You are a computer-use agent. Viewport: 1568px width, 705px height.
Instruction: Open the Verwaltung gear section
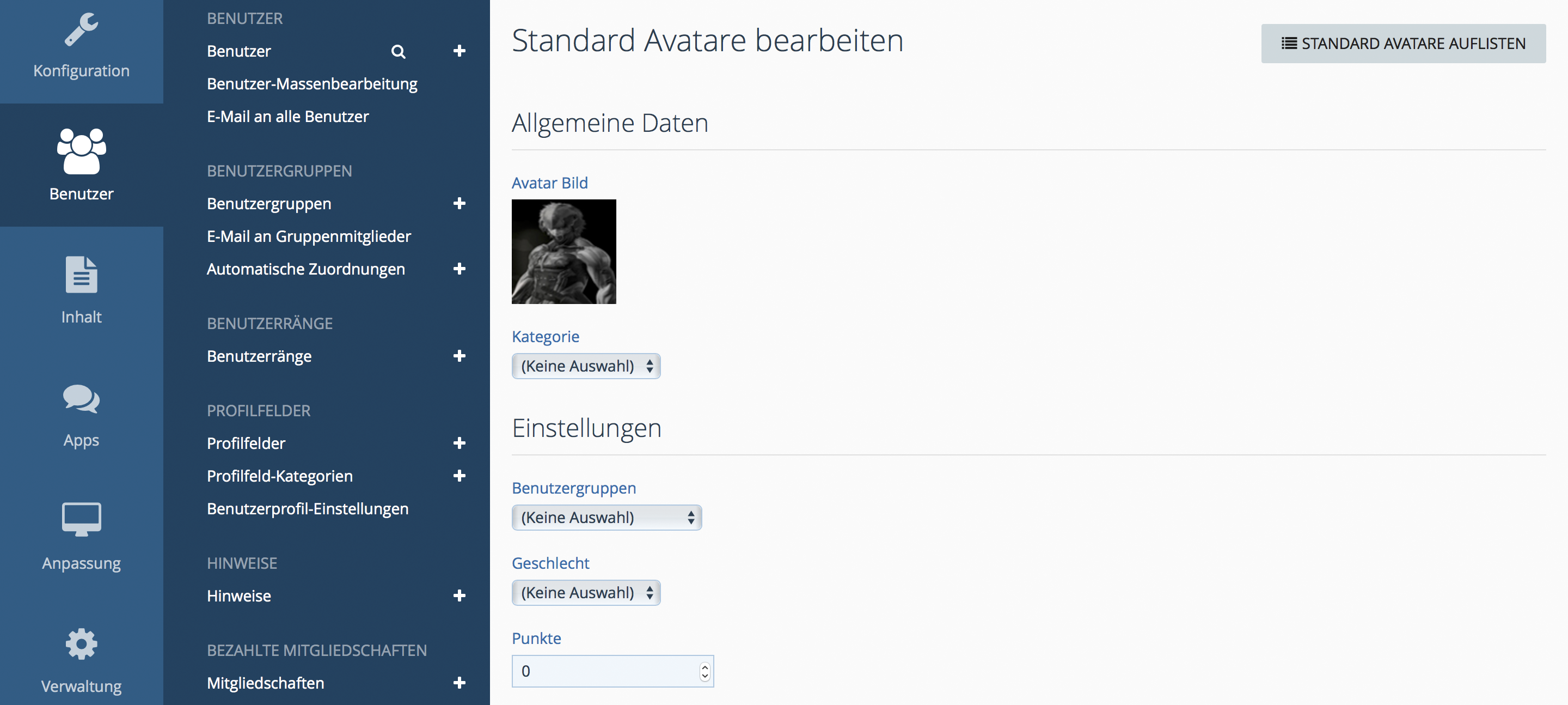coord(81,659)
